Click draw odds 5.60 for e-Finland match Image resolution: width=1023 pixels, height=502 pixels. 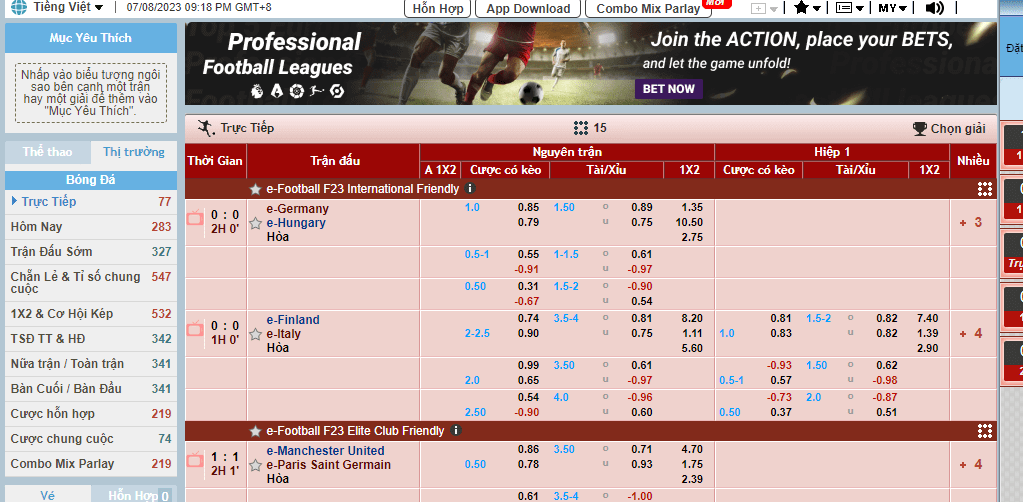pyautogui.click(x=692, y=349)
